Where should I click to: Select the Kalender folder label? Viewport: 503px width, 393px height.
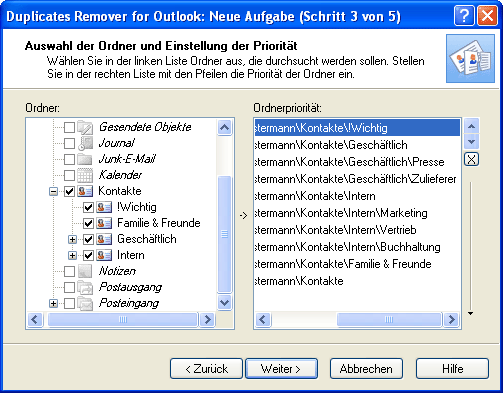[120, 175]
